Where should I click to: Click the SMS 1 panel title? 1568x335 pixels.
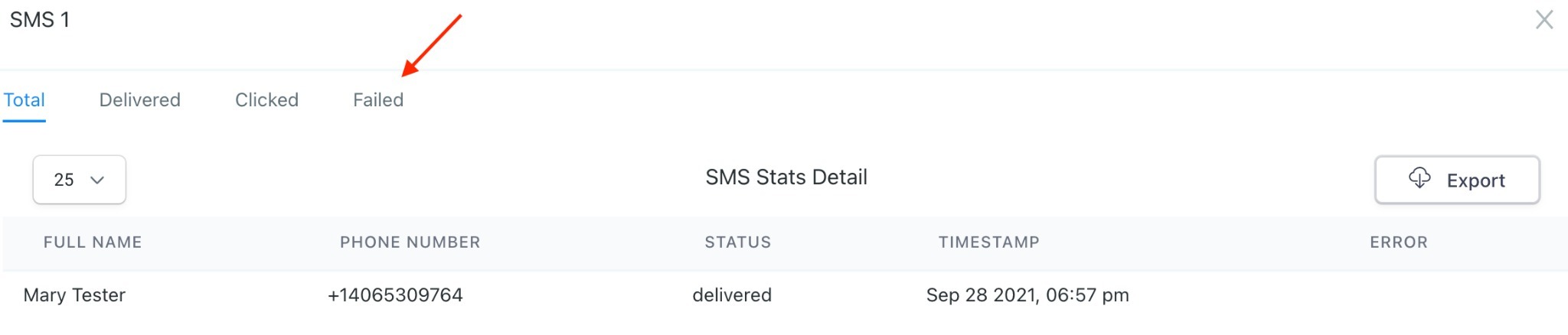[40, 20]
